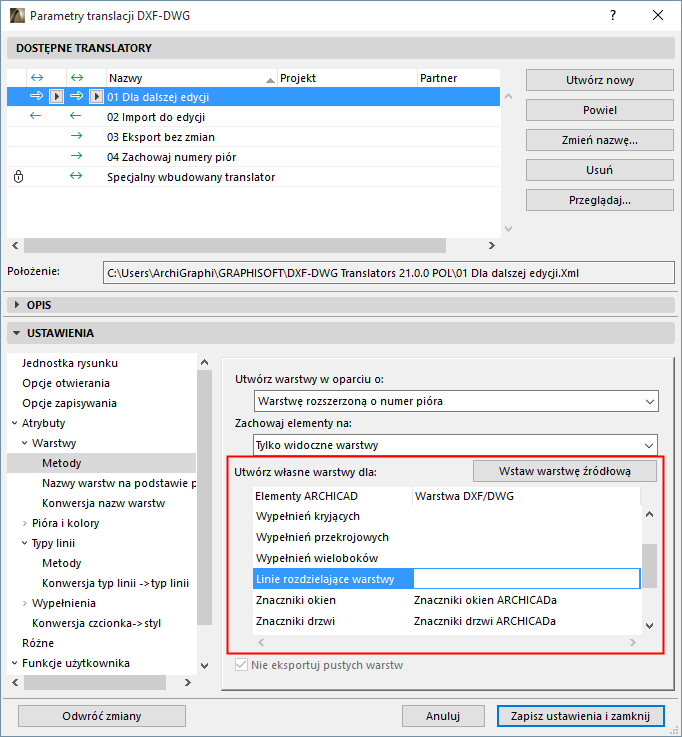
Task: Click the green arrow of '04 Zachowaj numery piór'
Action: pos(77,156)
